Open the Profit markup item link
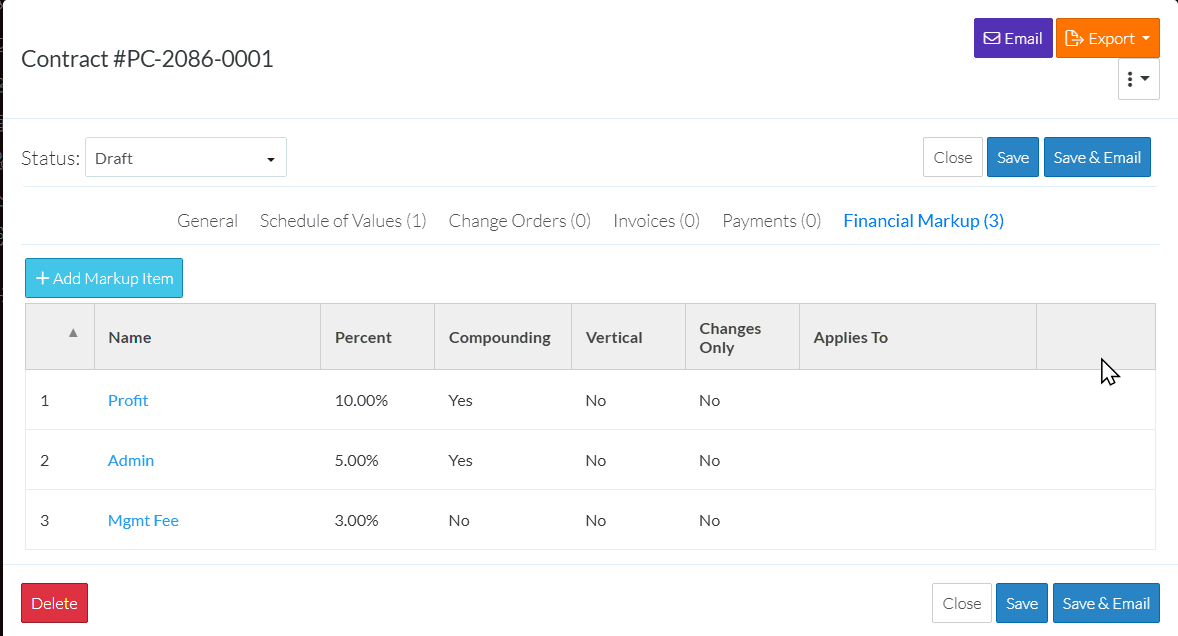 pos(128,400)
